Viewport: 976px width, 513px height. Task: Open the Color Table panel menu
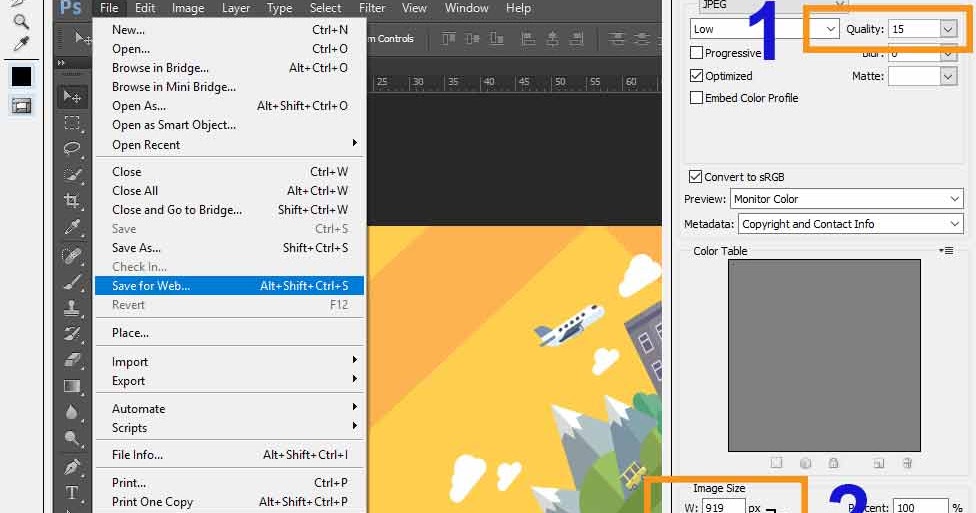coord(946,250)
